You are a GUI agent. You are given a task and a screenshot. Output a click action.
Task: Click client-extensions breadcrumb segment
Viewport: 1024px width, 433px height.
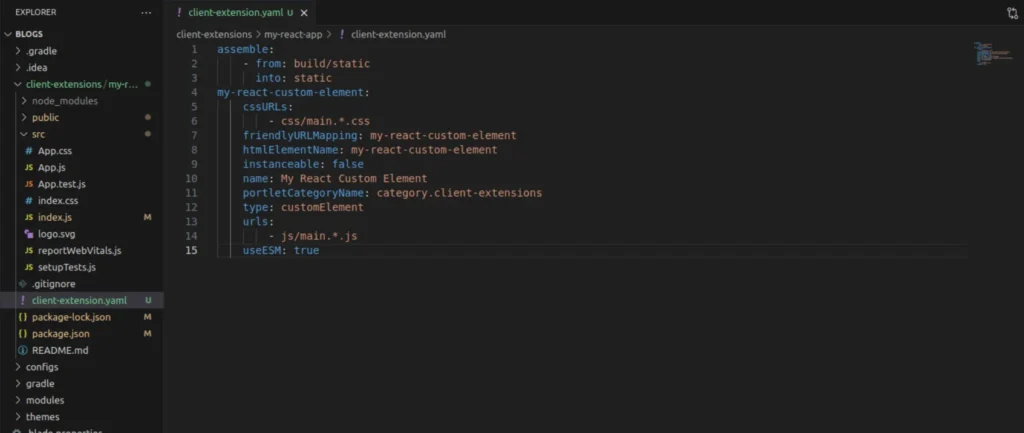coord(214,35)
